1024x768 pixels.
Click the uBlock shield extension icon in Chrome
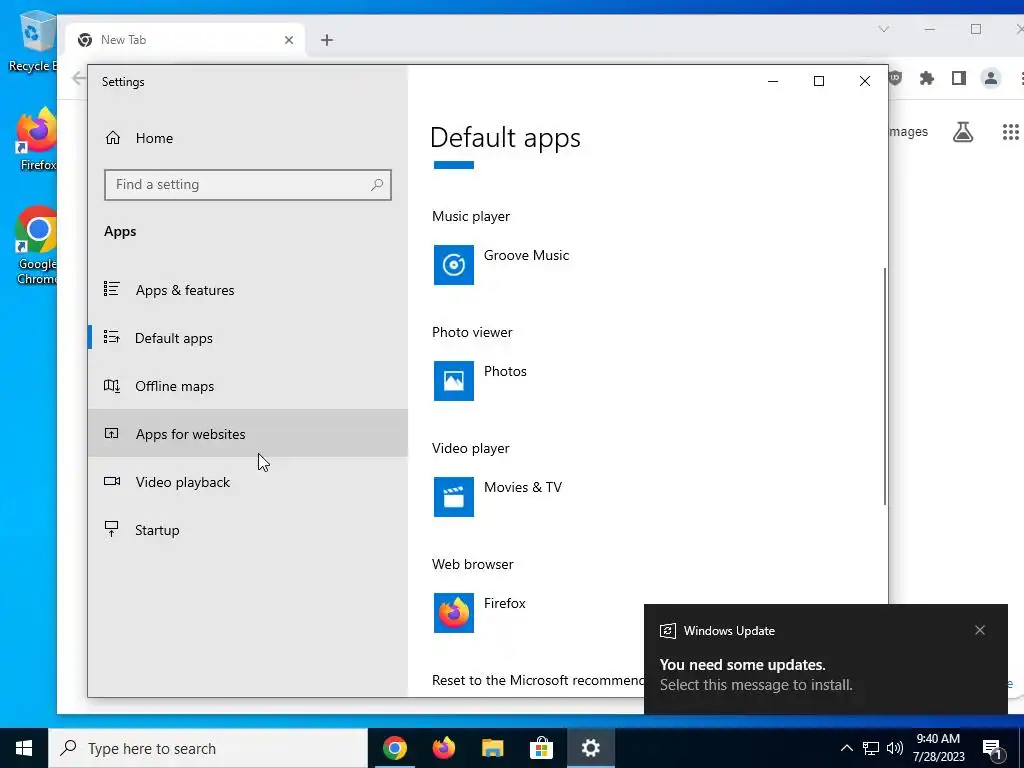895,78
